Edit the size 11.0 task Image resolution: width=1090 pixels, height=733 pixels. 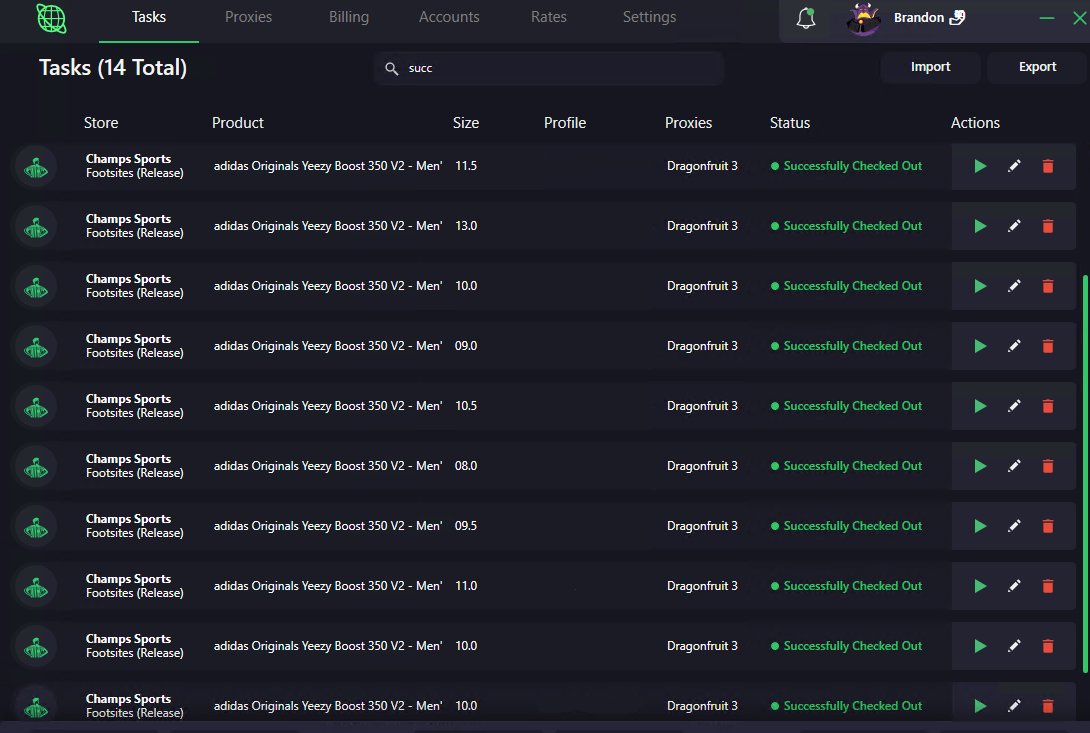1014,586
